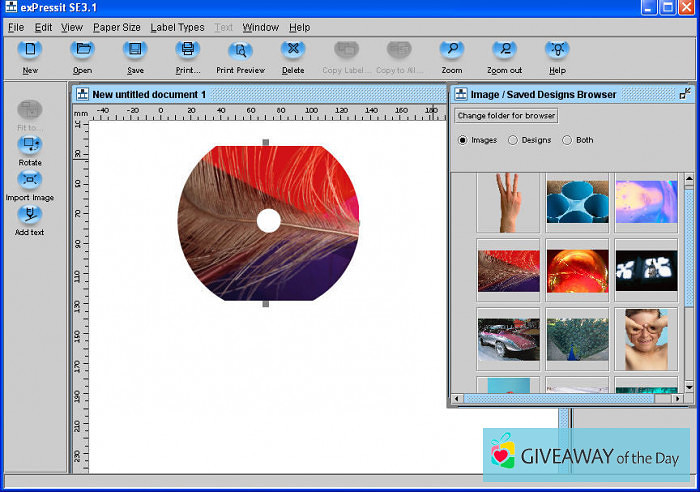Rotate the label with the Rotate tool
Screen dimensions: 700x492
[x=30, y=146]
